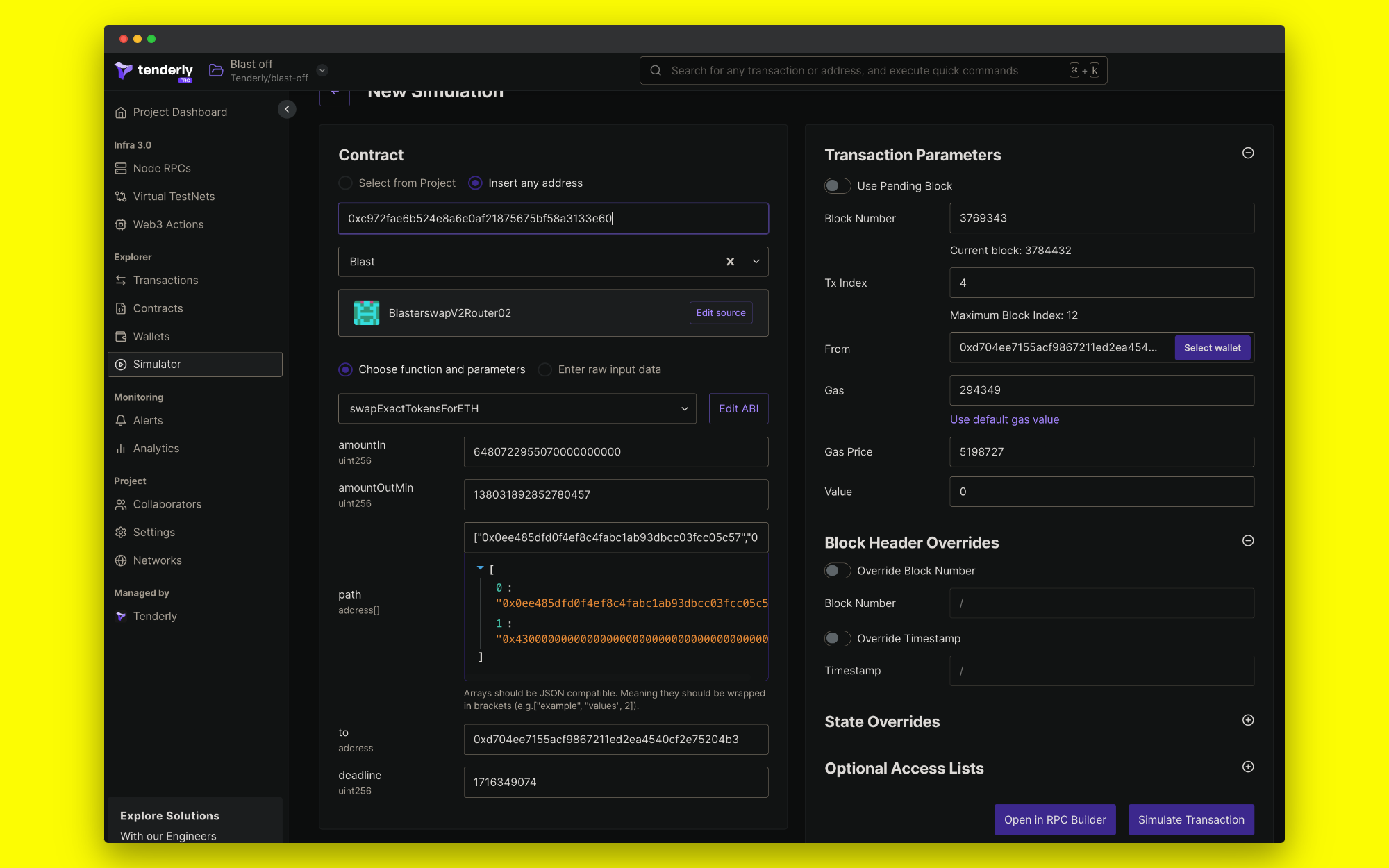Click the Tenderly logo icon
Viewport: 1389px width, 868px height.
[124, 70]
